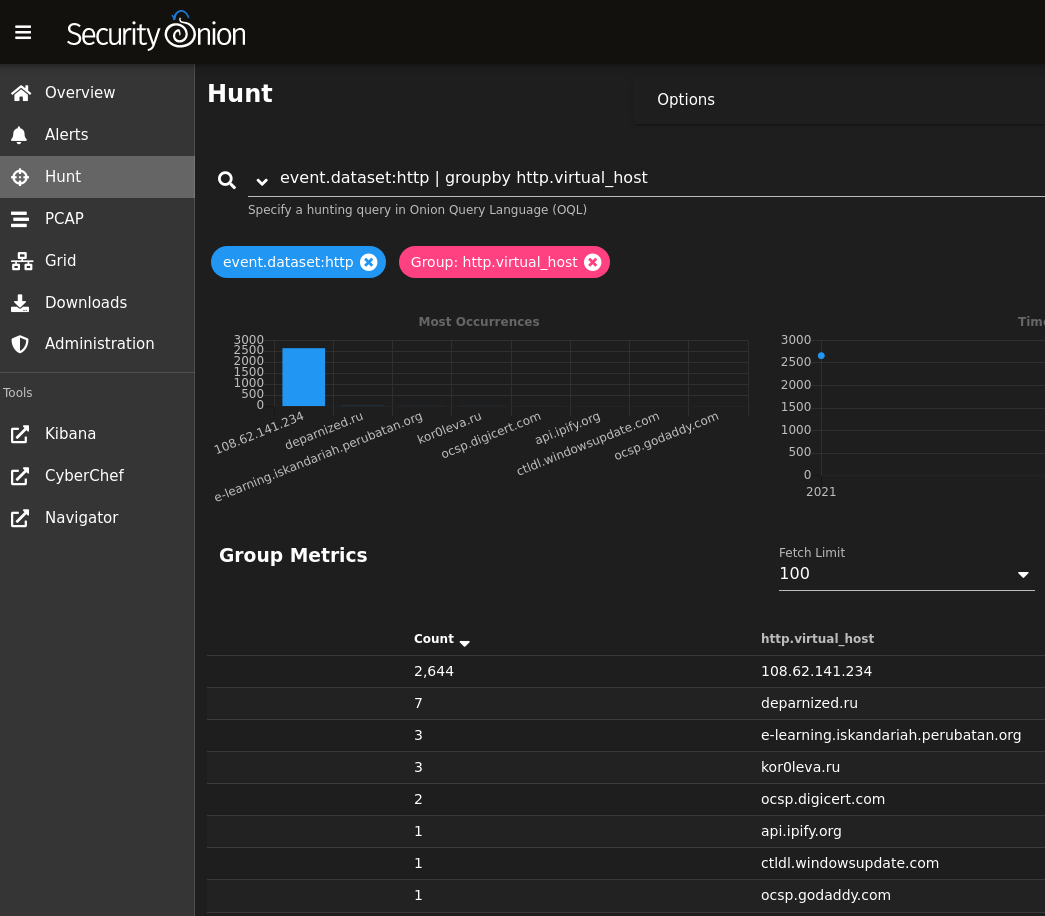Click the Security Onion logo
1045x916 pixels.
156,31
